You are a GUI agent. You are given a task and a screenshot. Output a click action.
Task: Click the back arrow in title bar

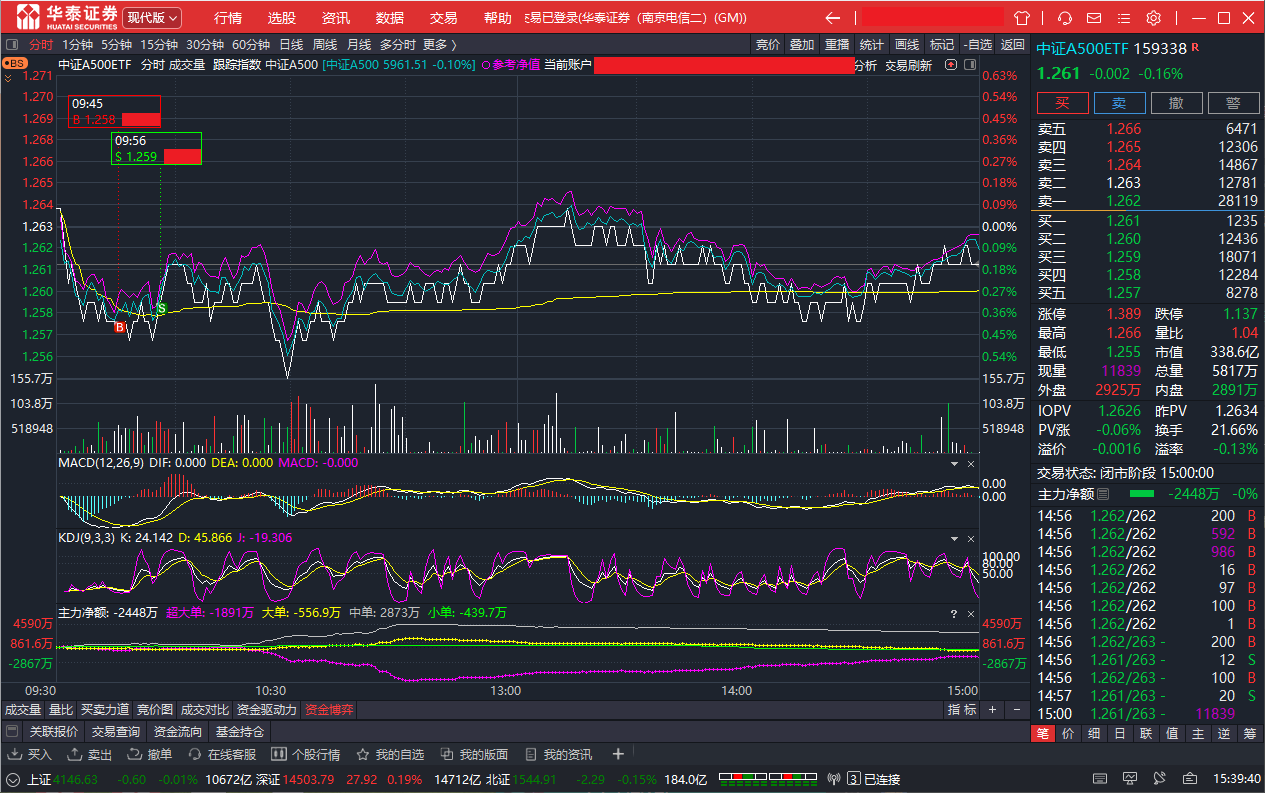(832, 18)
